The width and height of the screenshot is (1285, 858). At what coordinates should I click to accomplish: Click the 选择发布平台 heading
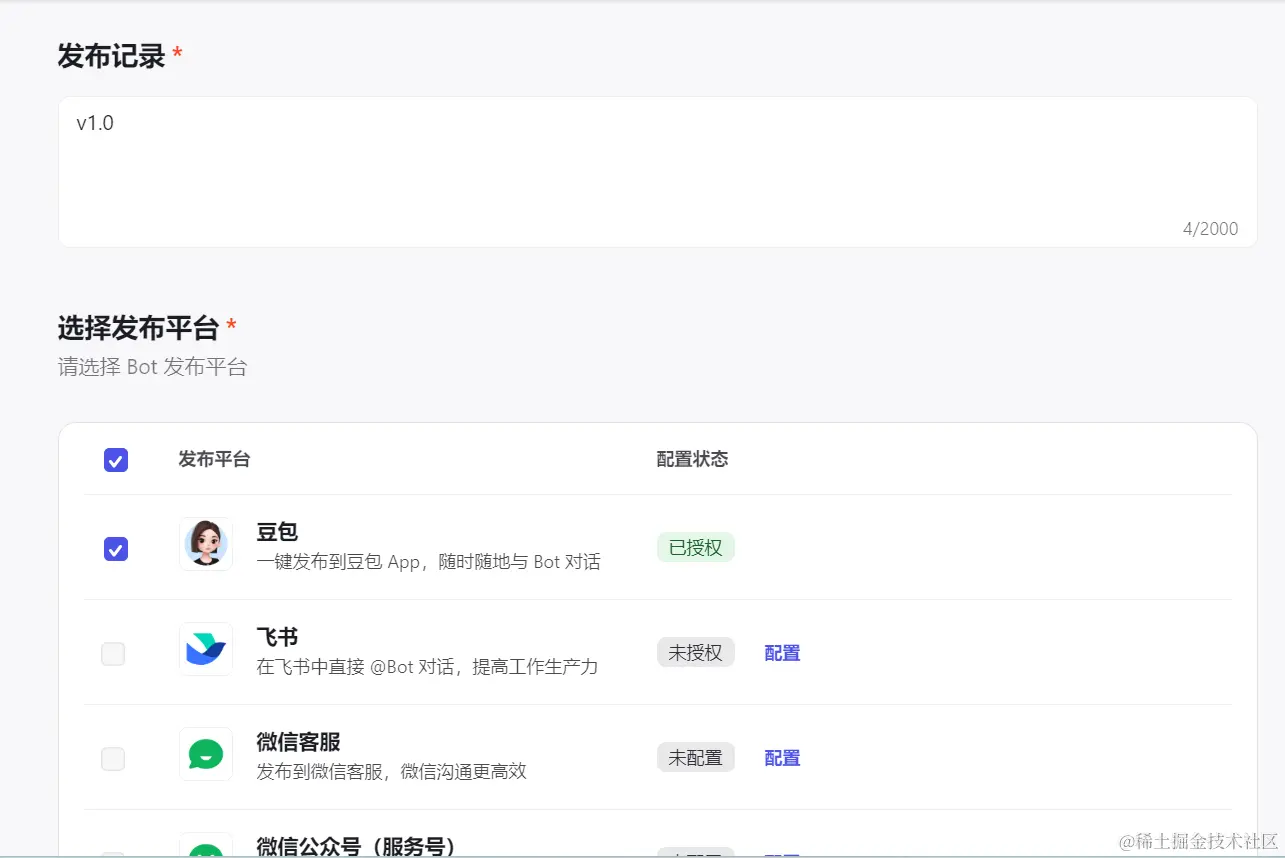pyautogui.click(x=138, y=328)
